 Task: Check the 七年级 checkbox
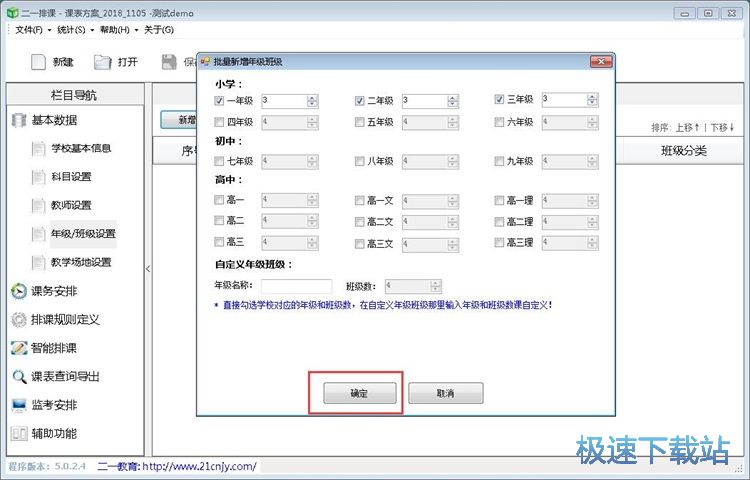pyautogui.click(x=219, y=161)
